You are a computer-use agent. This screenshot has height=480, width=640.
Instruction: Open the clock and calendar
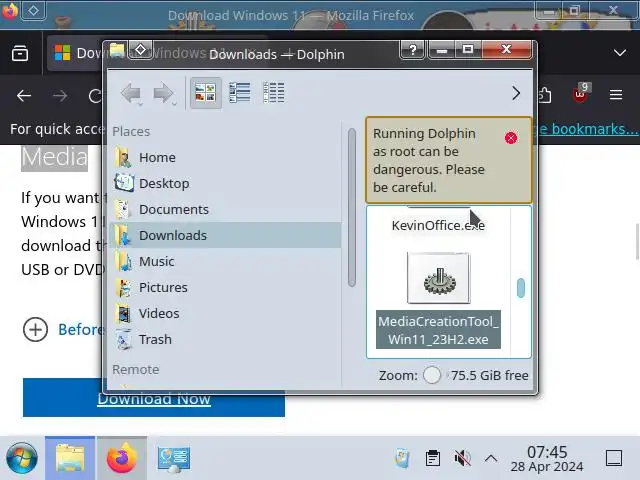pos(547,458)
